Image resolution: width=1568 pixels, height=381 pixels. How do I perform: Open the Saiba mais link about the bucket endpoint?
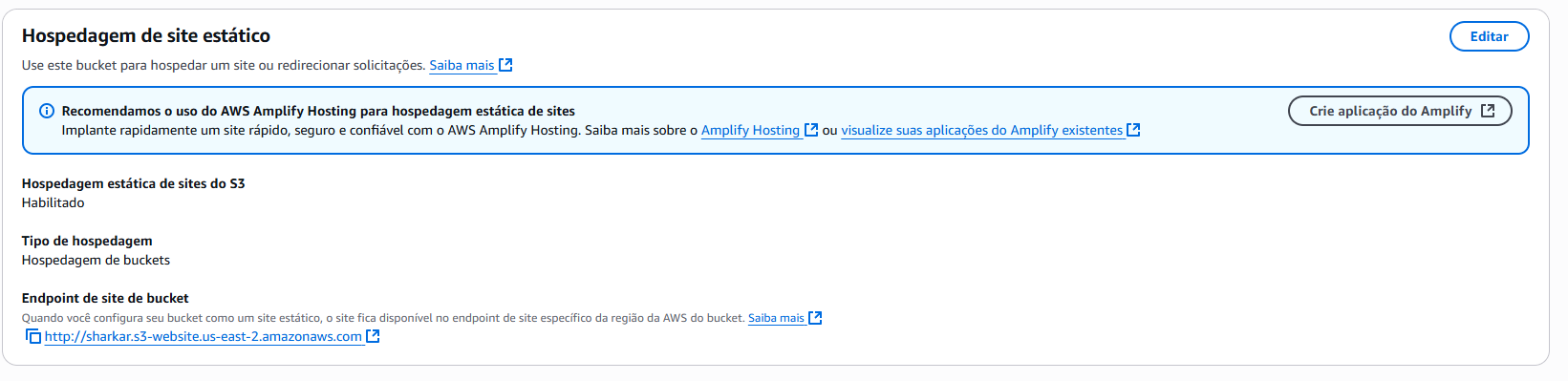[776, 318]
